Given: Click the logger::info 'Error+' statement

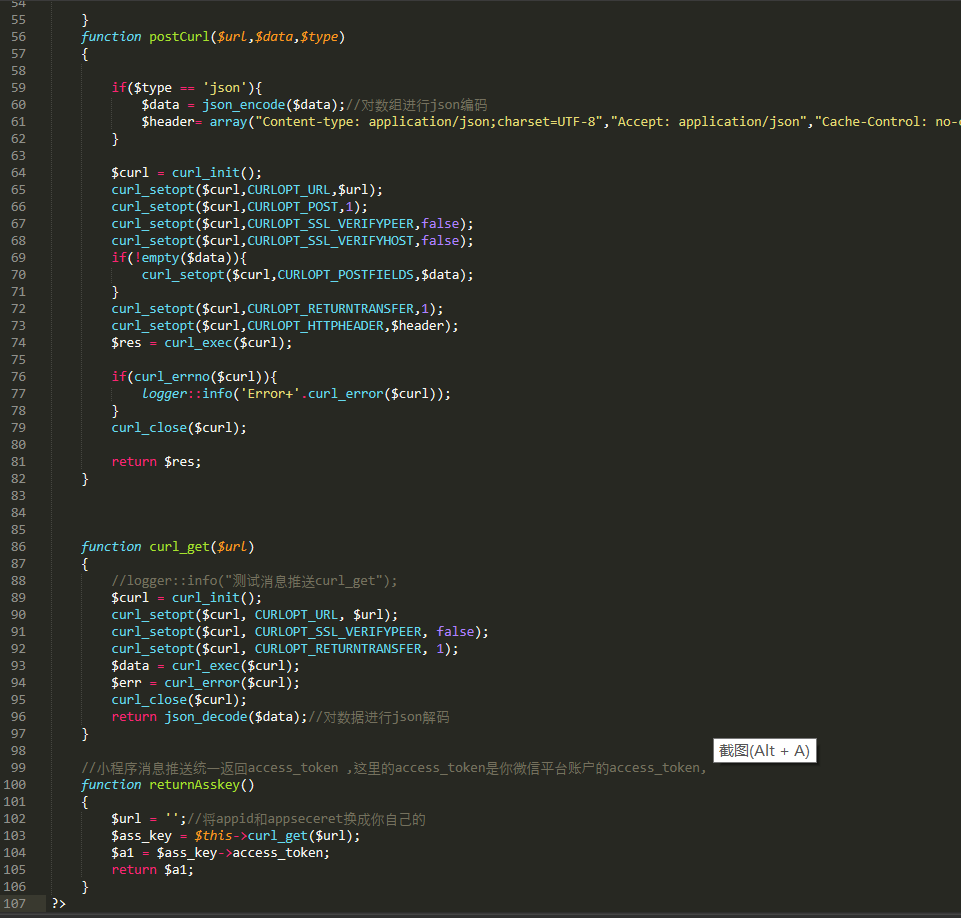Looking at the screenshot, I should coord(295,394).
